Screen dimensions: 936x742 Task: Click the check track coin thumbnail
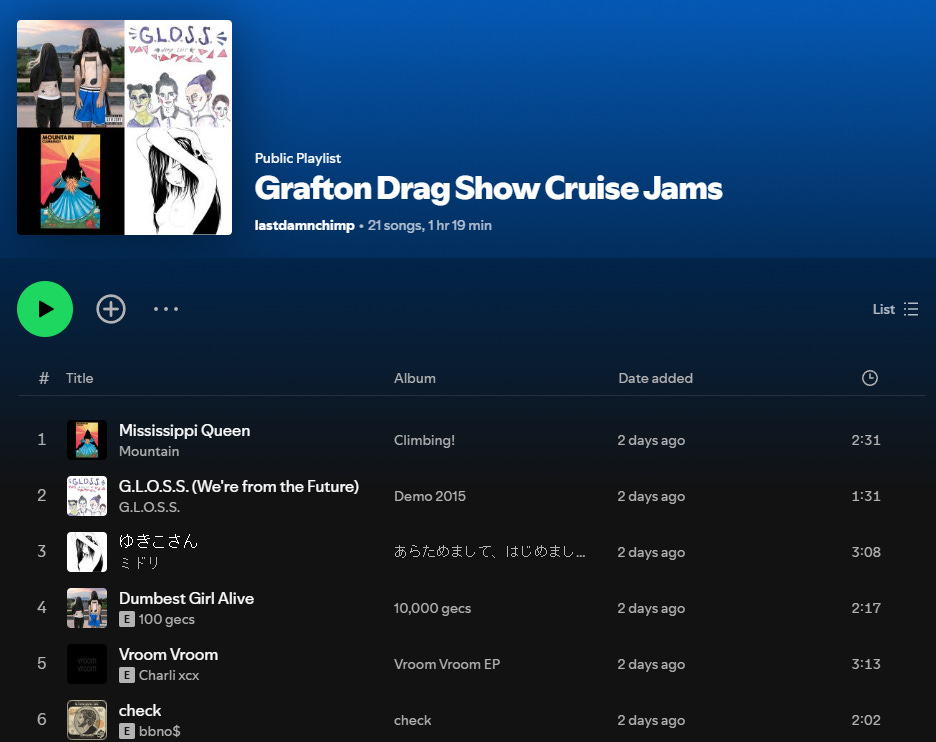pos(87,720)
